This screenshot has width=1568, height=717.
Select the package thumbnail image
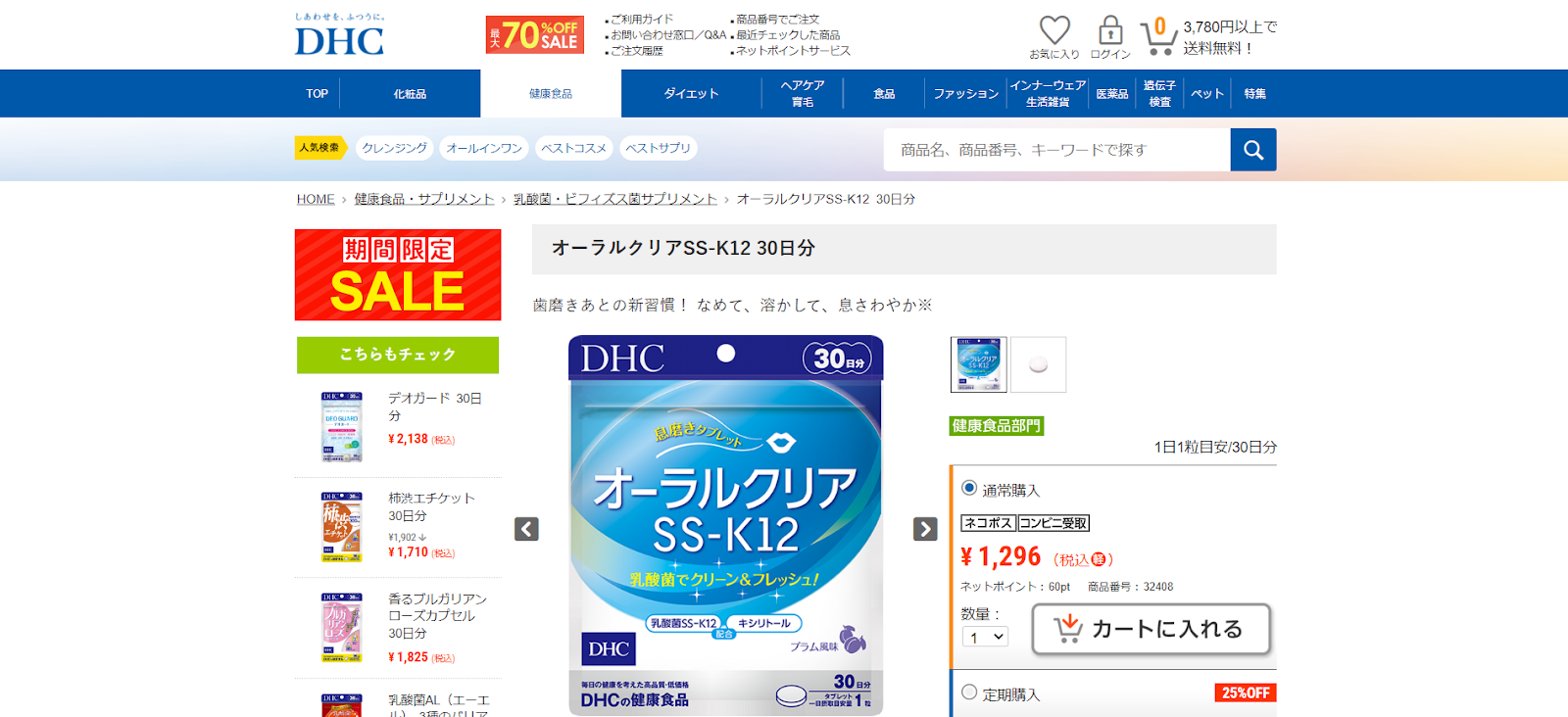point(978,364)
